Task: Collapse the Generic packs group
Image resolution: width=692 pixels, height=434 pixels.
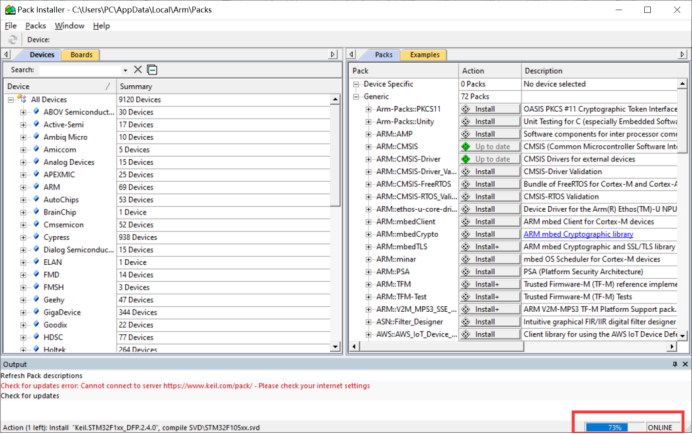Action: click(x=356, y=97)
